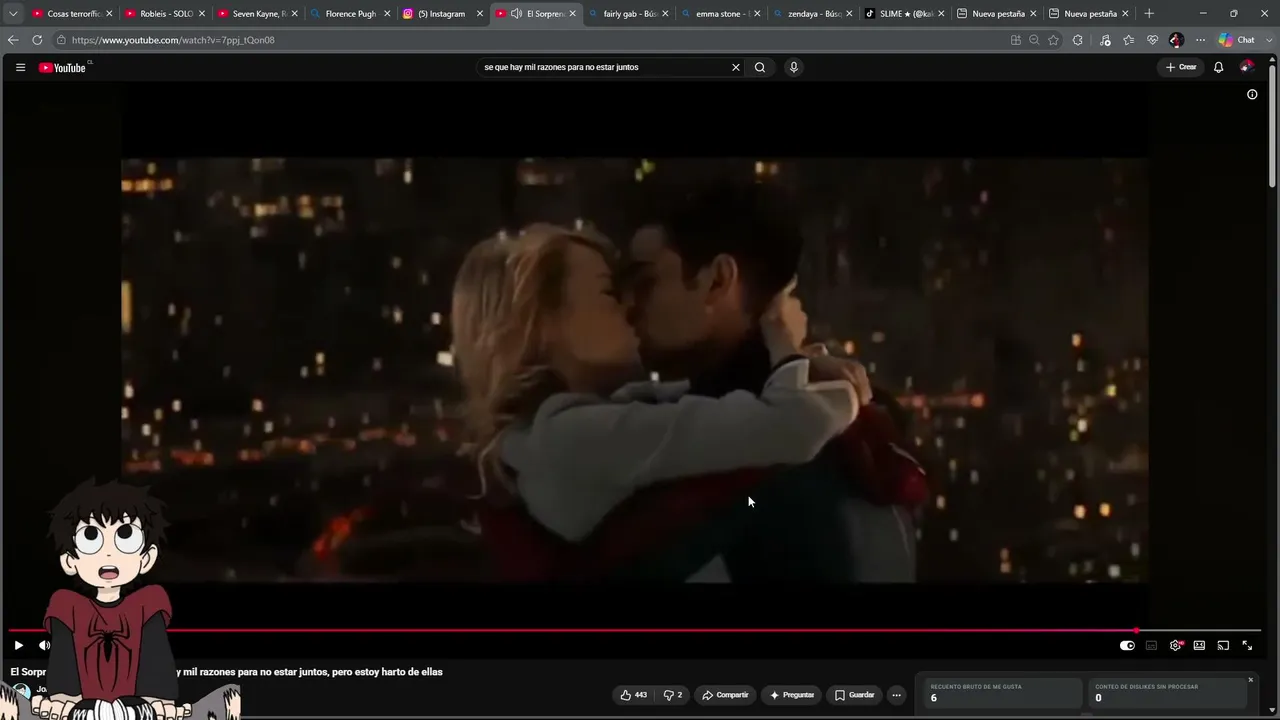Image resolution: width=1280 pixels, height=720 pixels.
Task: Open a new browser tab
Action: pos(1149,14)
